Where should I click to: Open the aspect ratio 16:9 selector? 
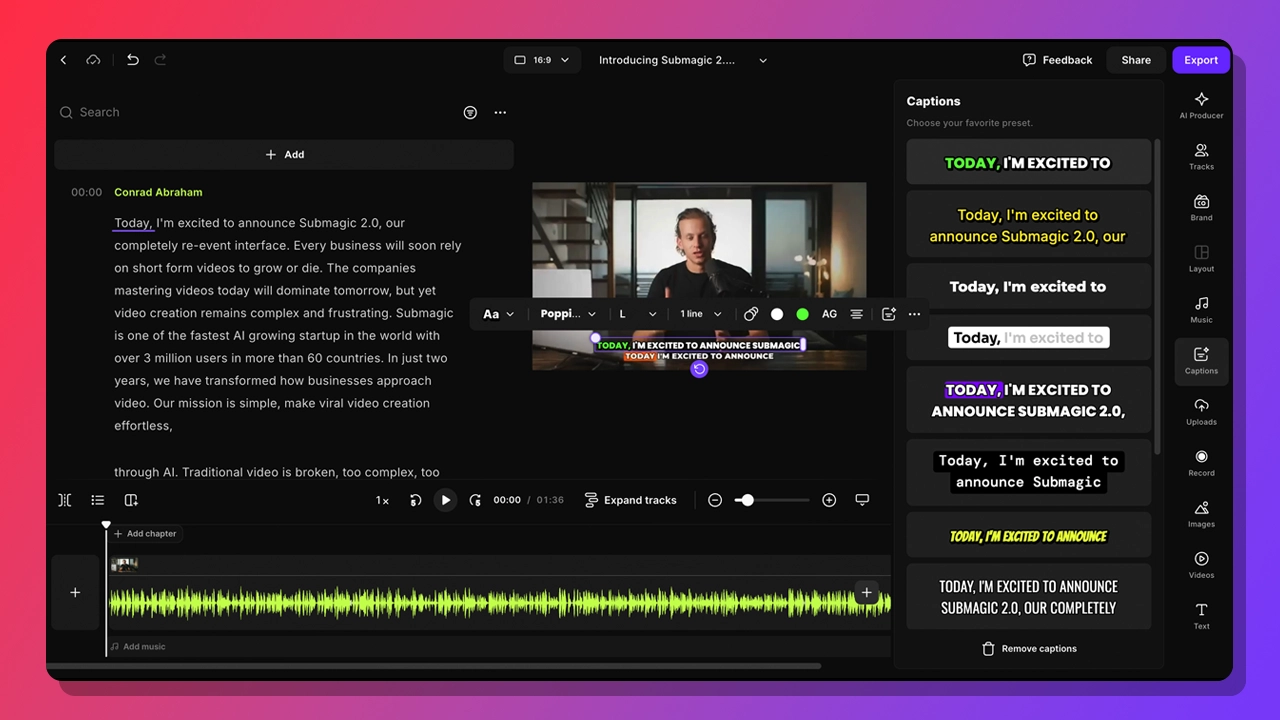coord(542,60)
